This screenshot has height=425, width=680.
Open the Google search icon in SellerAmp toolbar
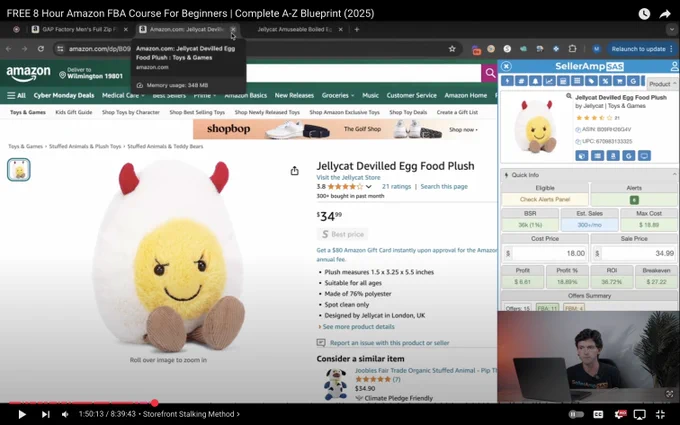tap(633, 81)
